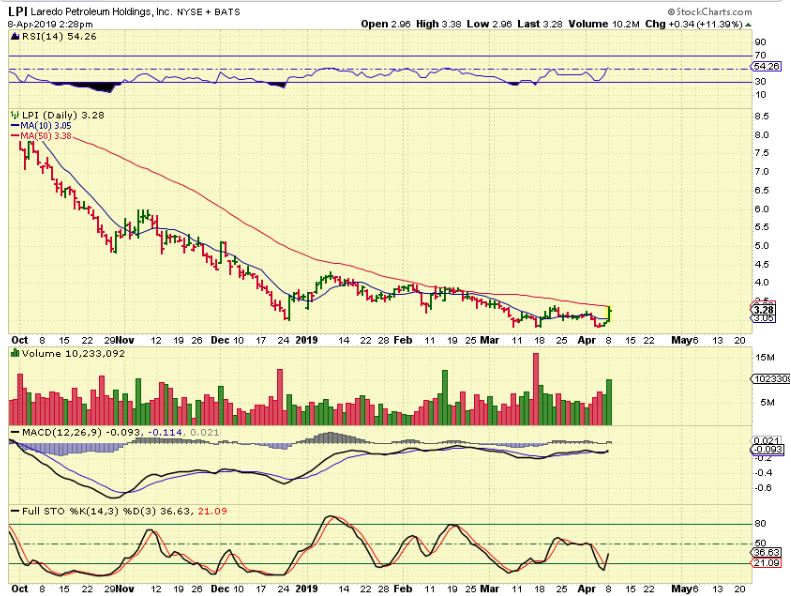Click the tallest red volume bar in March
The height and width of the screenshot is (596, 791).
coord(536,389)
